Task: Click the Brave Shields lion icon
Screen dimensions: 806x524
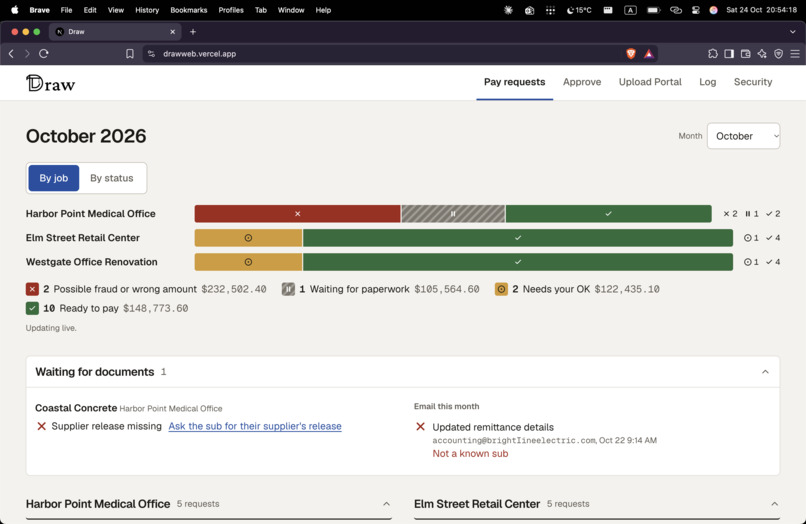Action: (631, 53)
